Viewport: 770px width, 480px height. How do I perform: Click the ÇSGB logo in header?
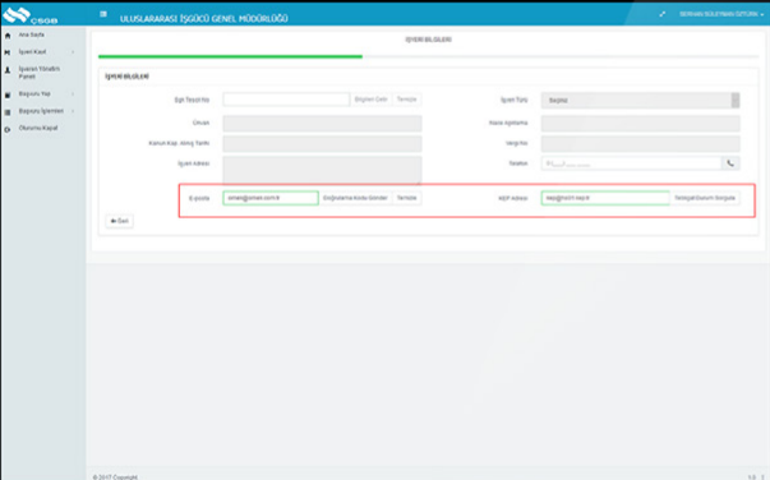(x=30, y=14)
